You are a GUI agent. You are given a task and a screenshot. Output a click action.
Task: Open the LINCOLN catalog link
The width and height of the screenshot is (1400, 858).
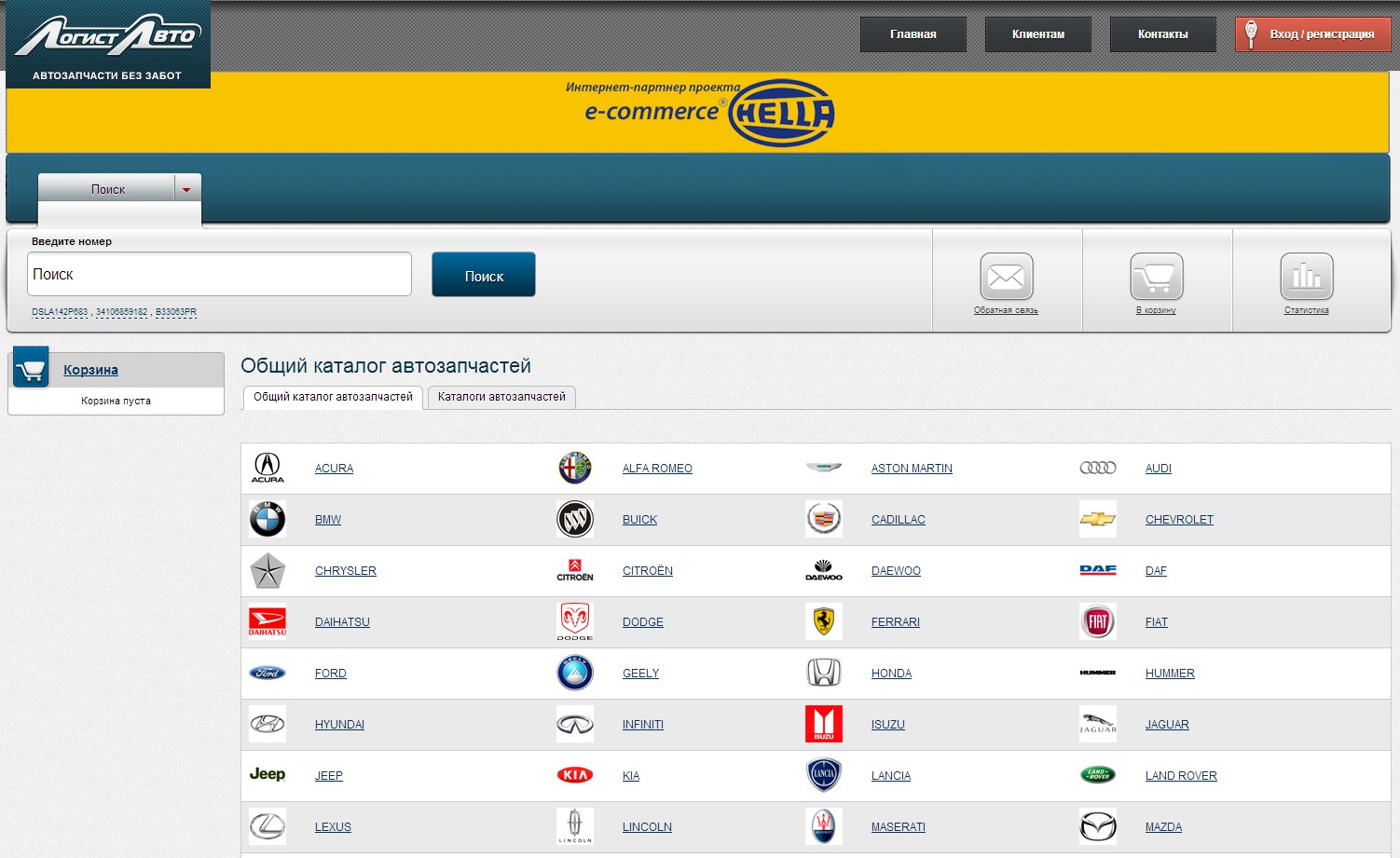647,827
